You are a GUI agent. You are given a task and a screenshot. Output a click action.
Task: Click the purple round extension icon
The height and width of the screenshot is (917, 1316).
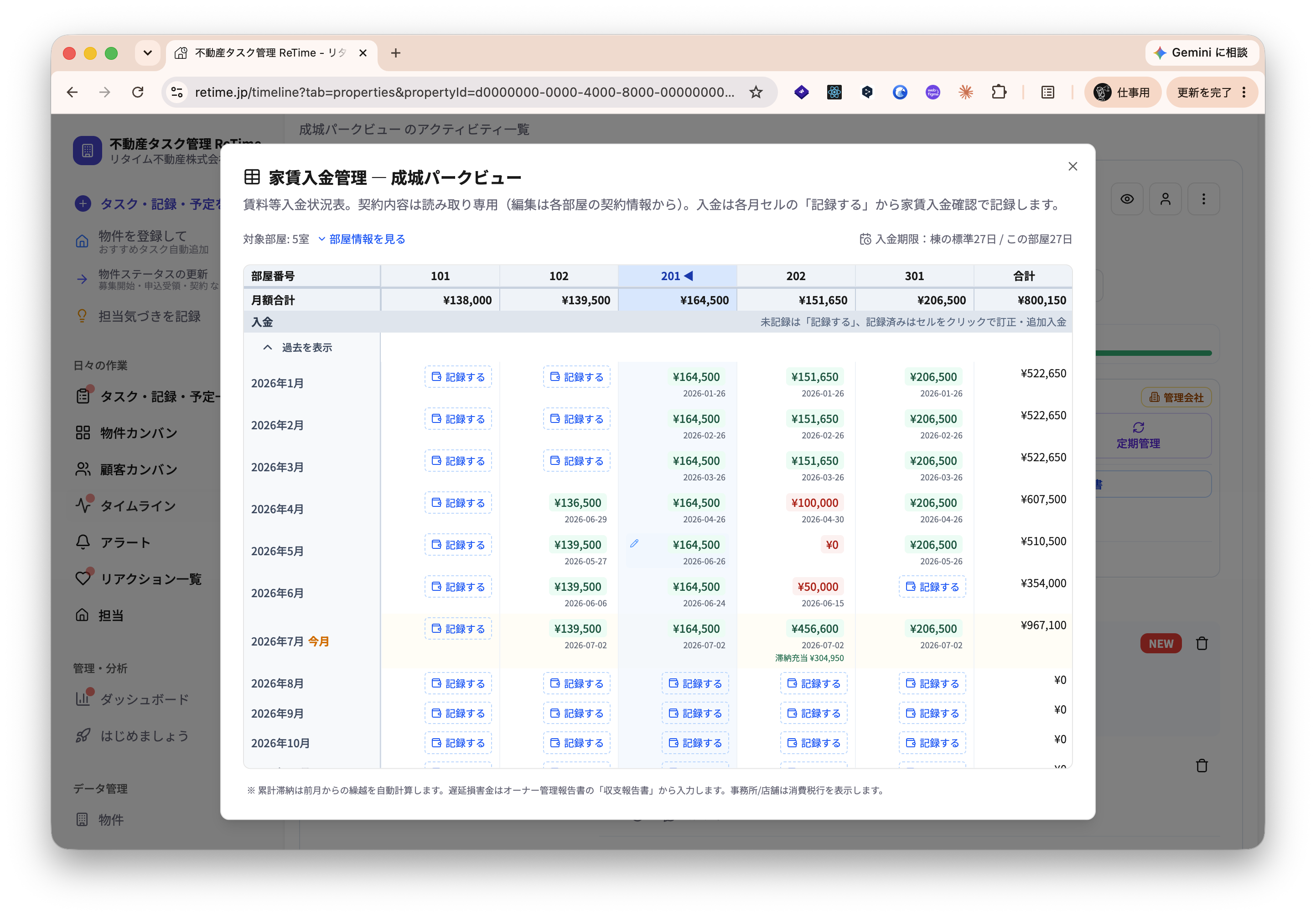click(x=933, y=92)
